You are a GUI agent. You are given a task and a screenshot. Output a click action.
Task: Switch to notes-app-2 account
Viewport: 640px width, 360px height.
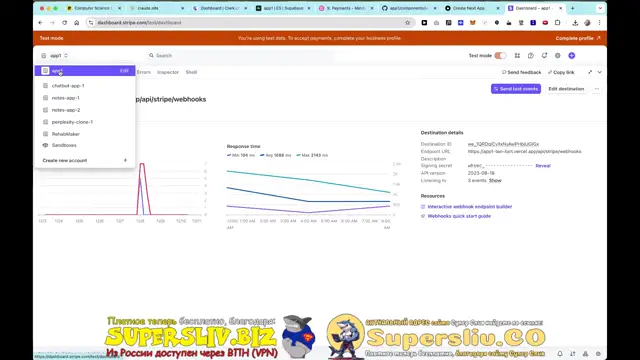[x=66, y=110]
